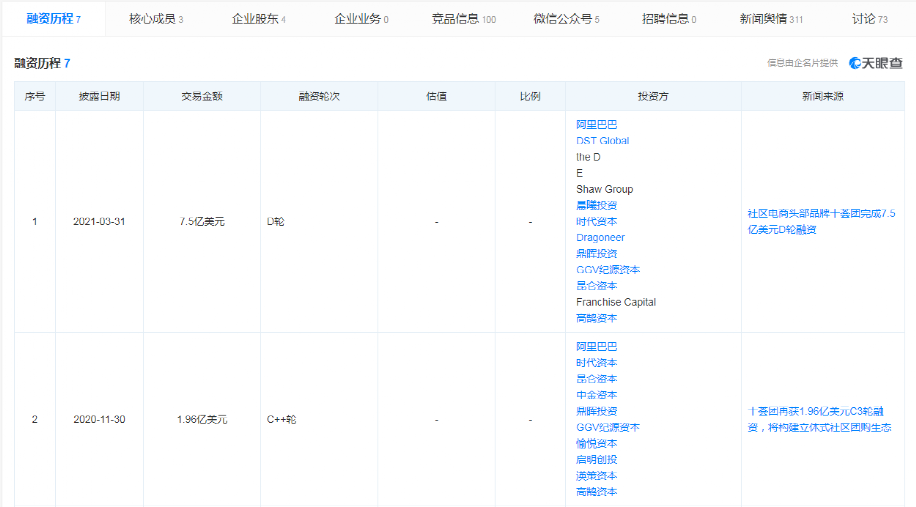Open 昆仑资本 in the C++轮 row
The image size is (916, 507).
[x=596, y=378]
